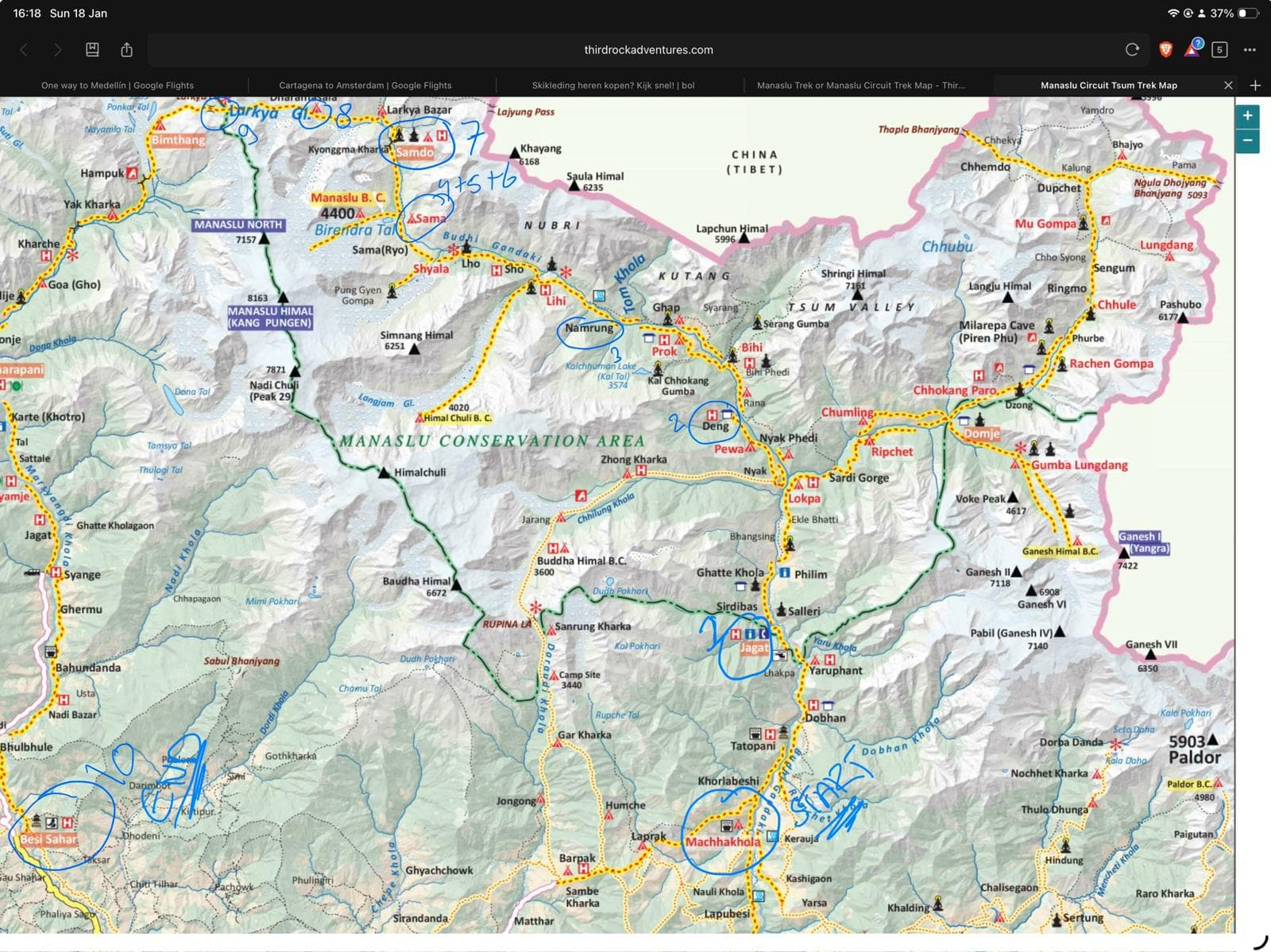This screenshot has width=1271, height=952.
Task: Click the Yak Kharka label
Action: pyautogui.click(x=91, y=204)
